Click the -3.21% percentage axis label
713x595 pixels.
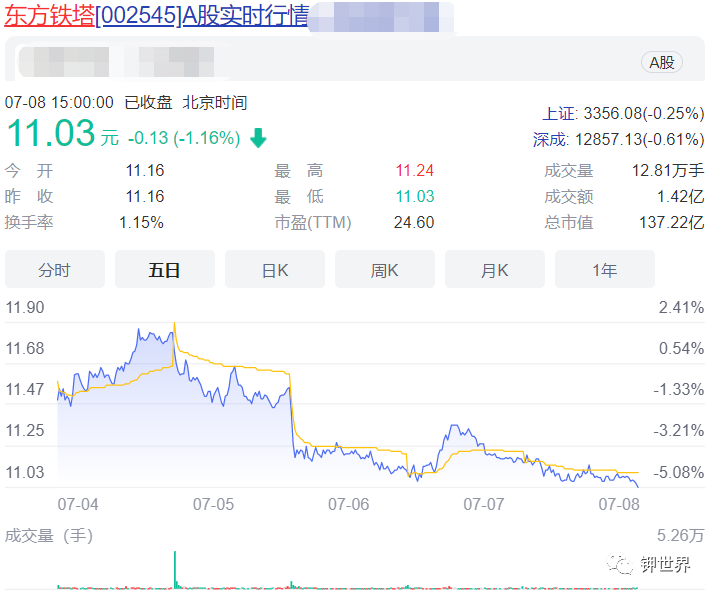(679, 430)
